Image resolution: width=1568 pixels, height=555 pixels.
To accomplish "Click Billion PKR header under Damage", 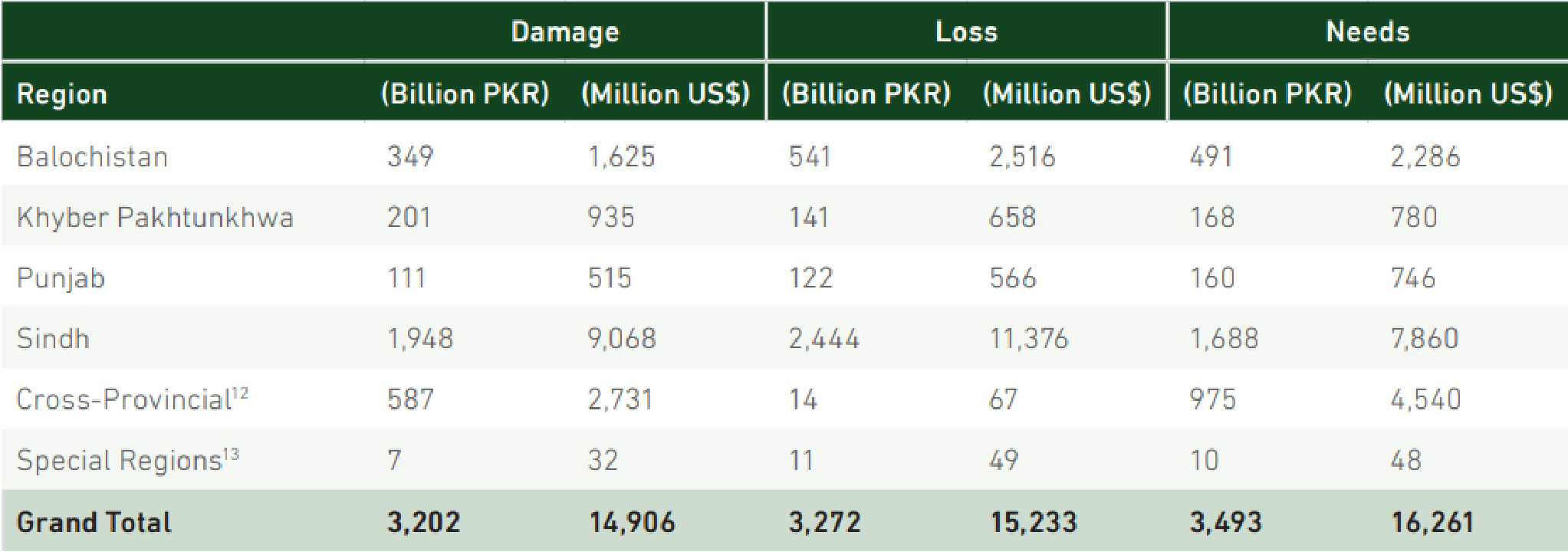I will (465, 94).
